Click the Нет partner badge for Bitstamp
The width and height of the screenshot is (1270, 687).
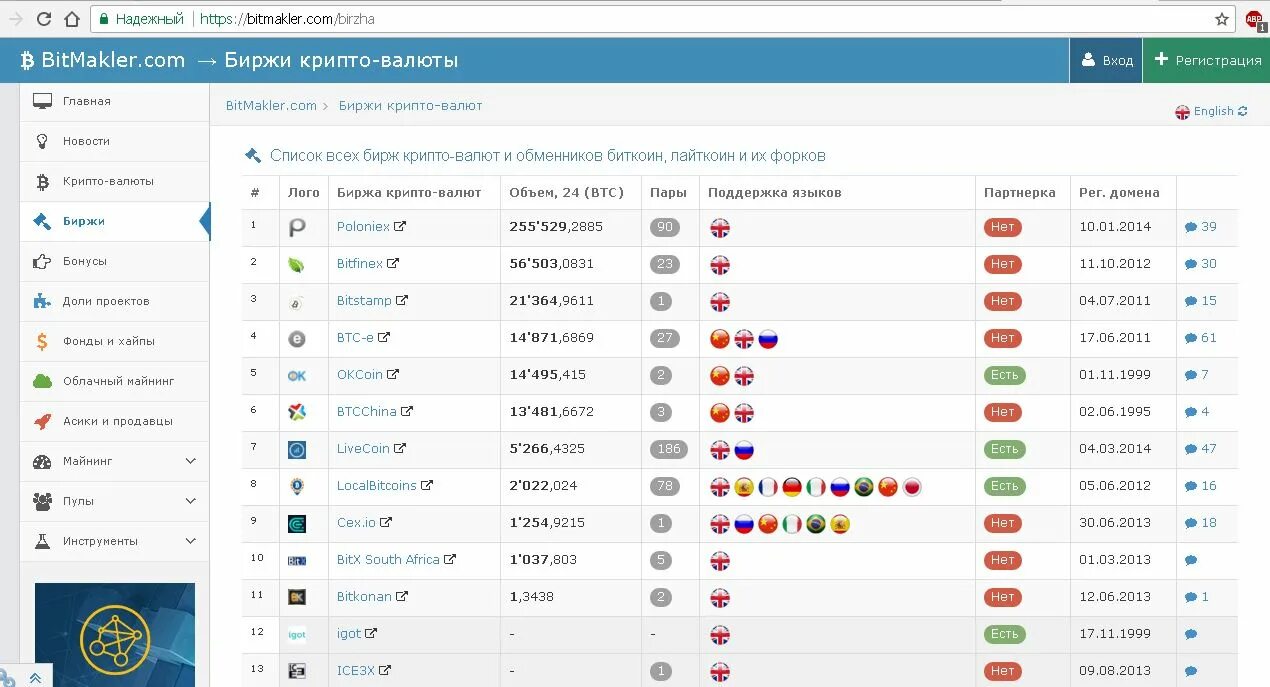1003,301
